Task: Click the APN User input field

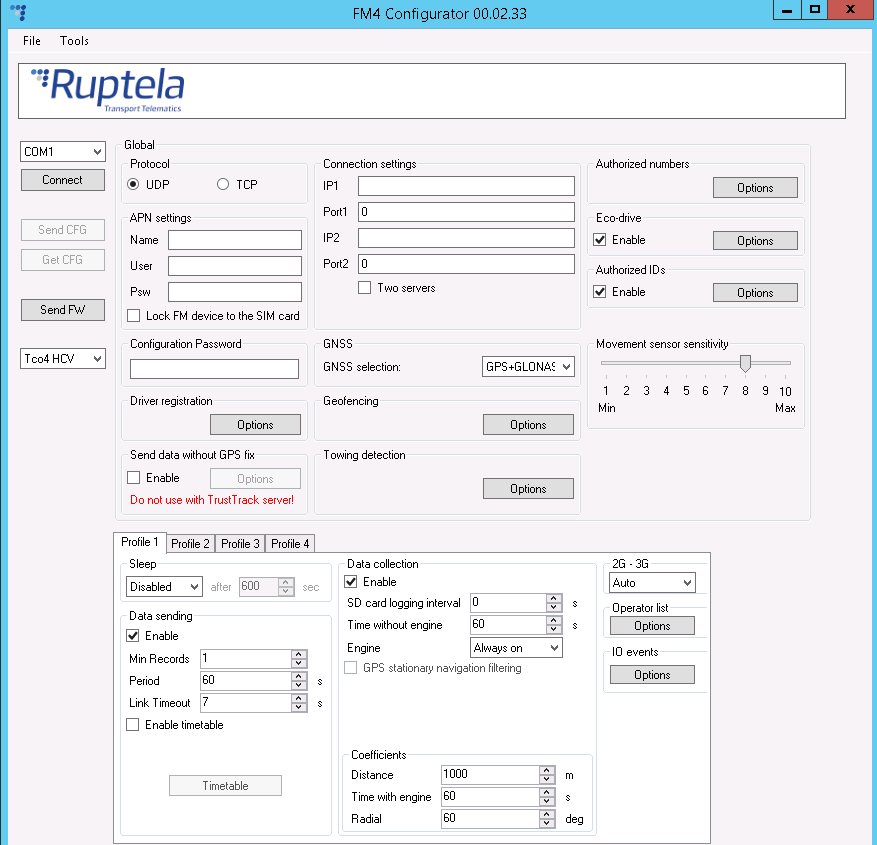Action: coord(235,266)
